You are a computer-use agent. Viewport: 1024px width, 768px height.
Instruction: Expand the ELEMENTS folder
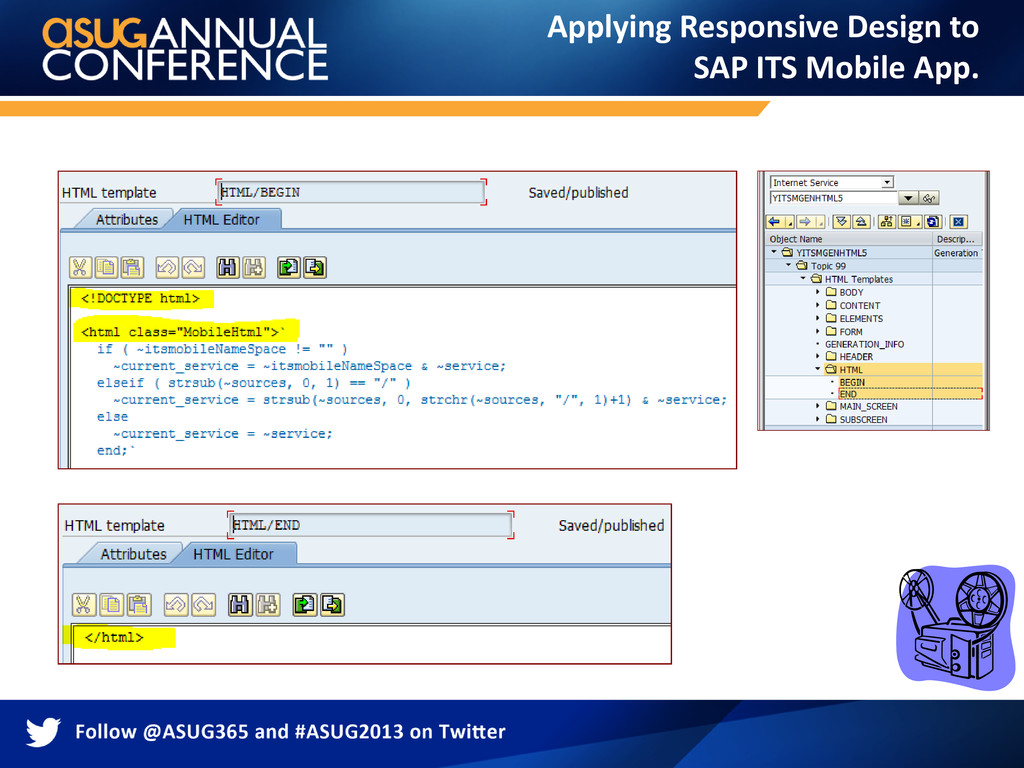point(818,318)
